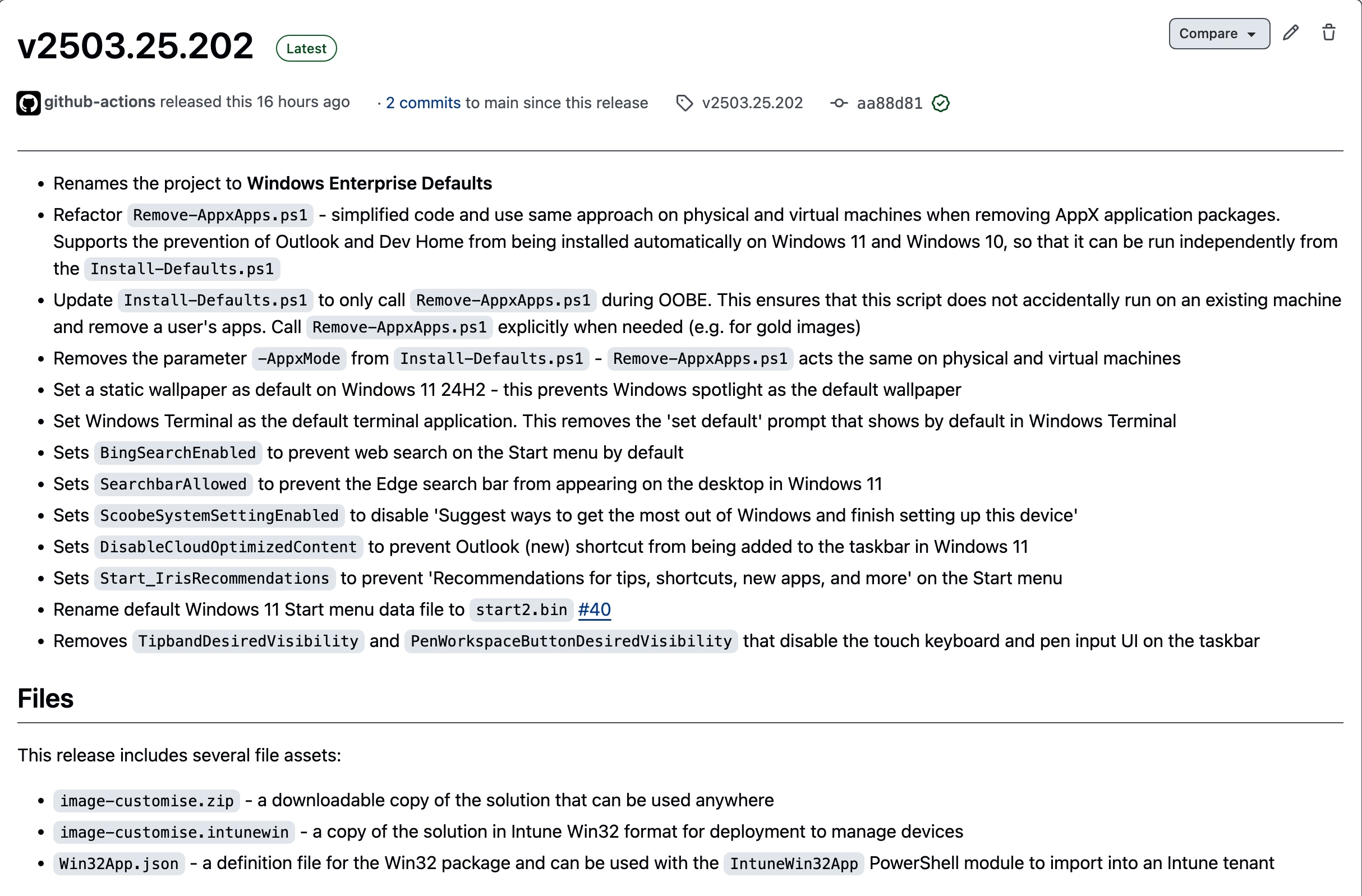Open the v2503.25.202 release title
Screen dimensions: 1362x896
coord(136,46)
